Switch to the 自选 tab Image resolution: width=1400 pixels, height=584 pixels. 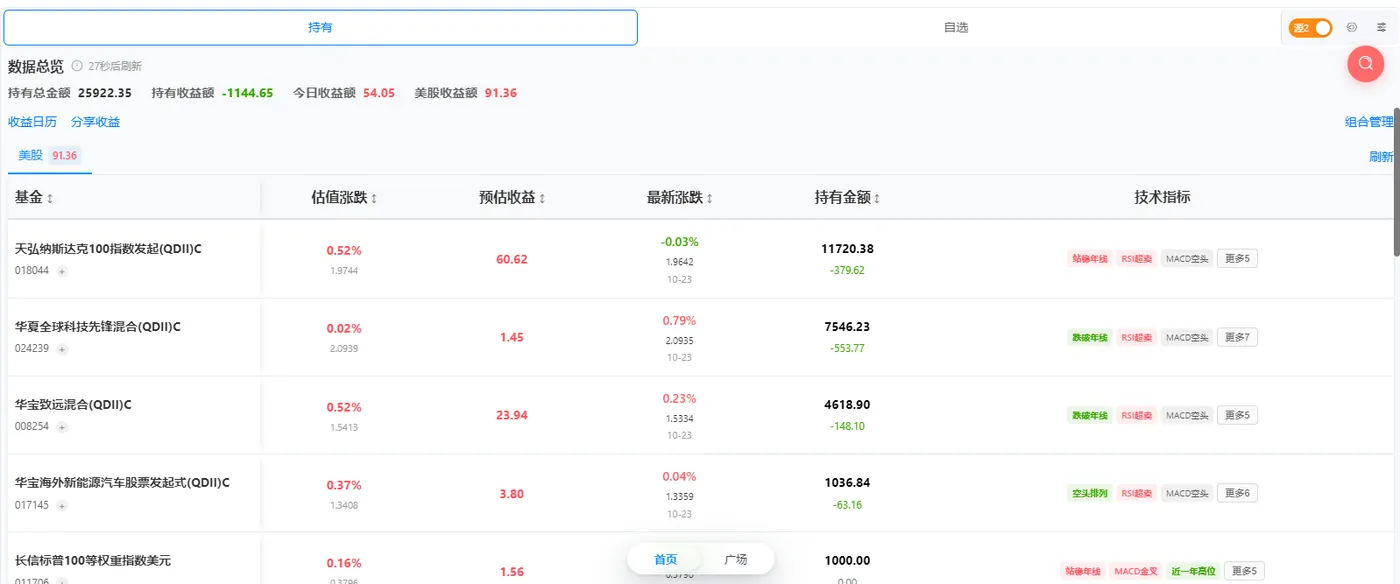956,28
